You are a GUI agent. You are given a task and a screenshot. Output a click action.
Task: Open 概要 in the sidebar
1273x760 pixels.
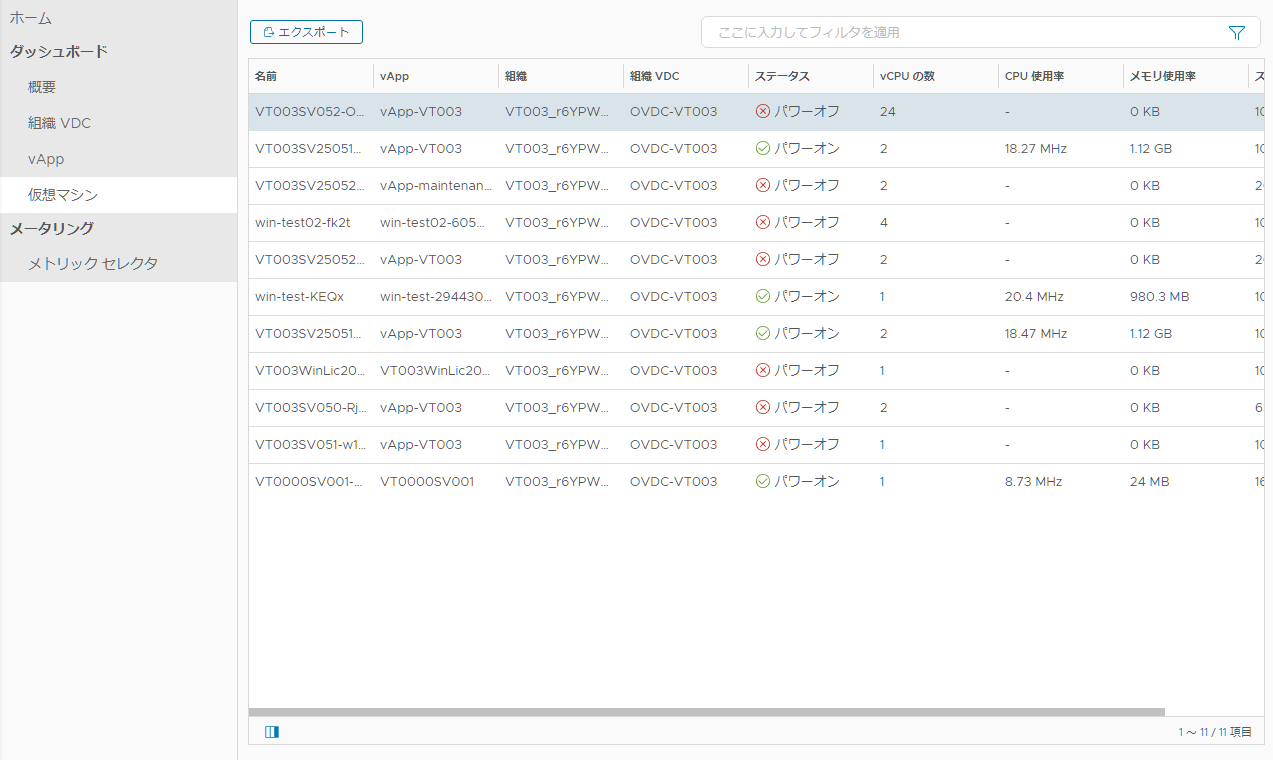point(42,87)
